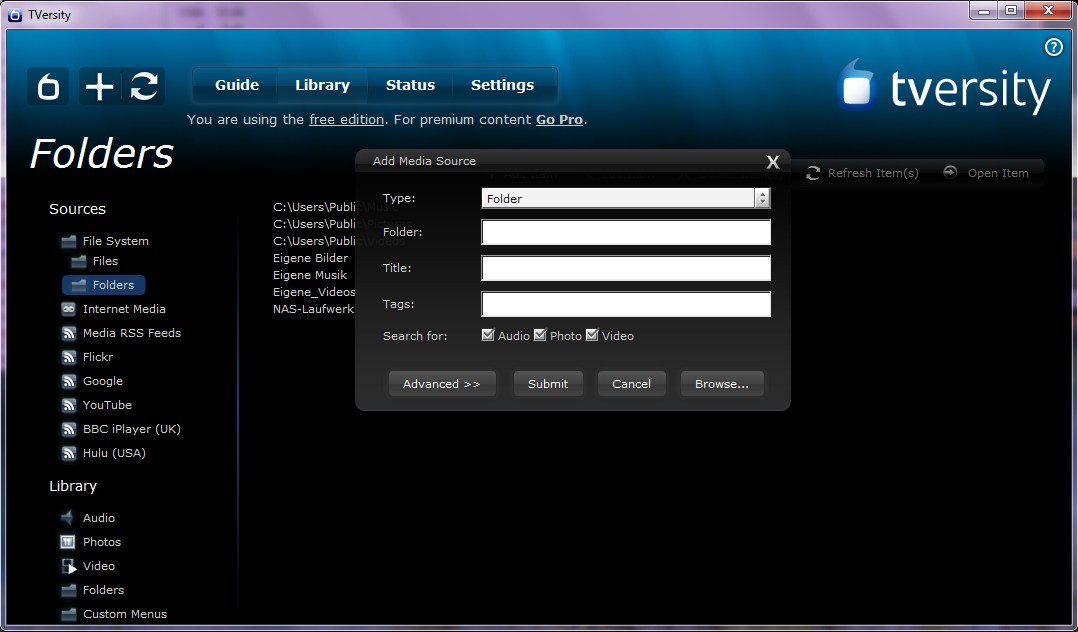Uncheck the Audio search checkbox
The image size is (1078, 632).
pos(488,335)
